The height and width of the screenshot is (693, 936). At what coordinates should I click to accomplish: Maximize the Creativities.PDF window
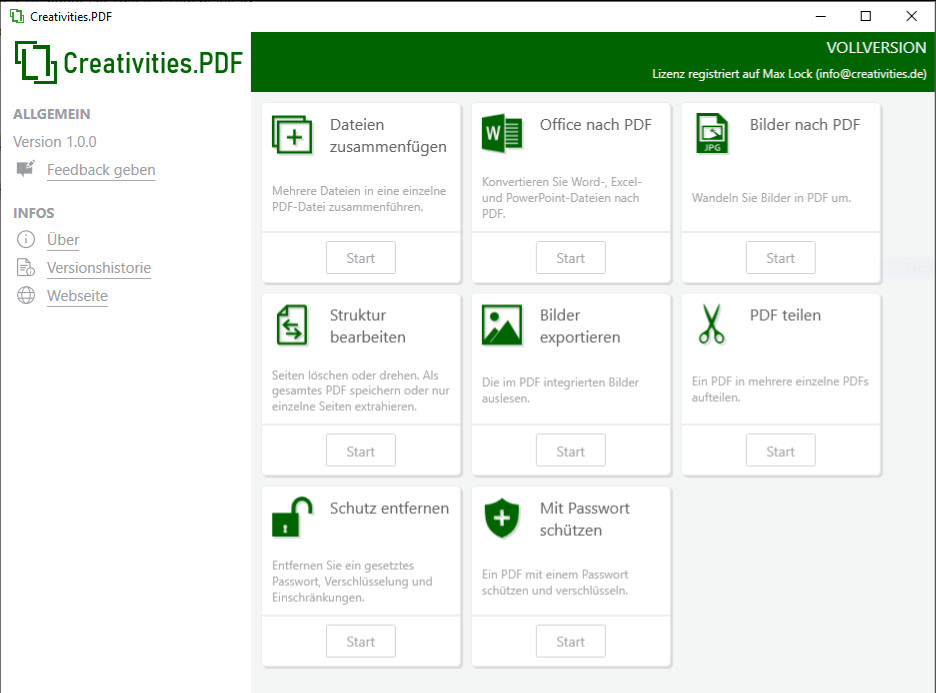pos(866,16)
